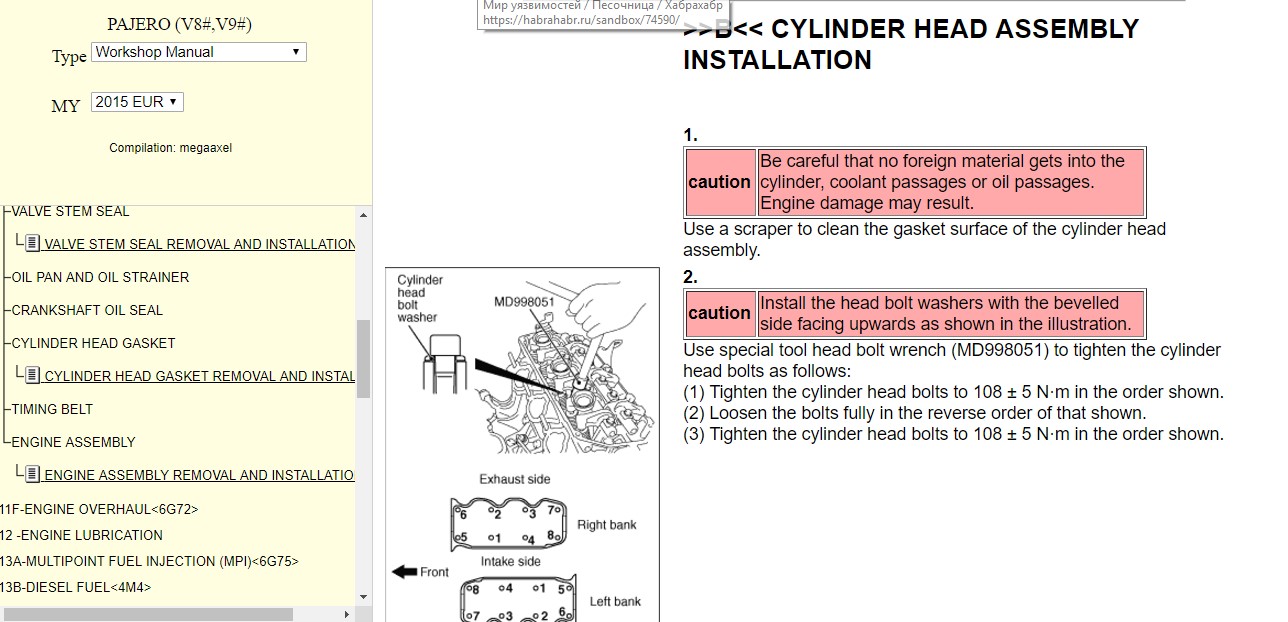Click document icon next to Cylinder Head Gasket Removal
The height and width of the screenshot is (622, 1288).
pos(33,376)
